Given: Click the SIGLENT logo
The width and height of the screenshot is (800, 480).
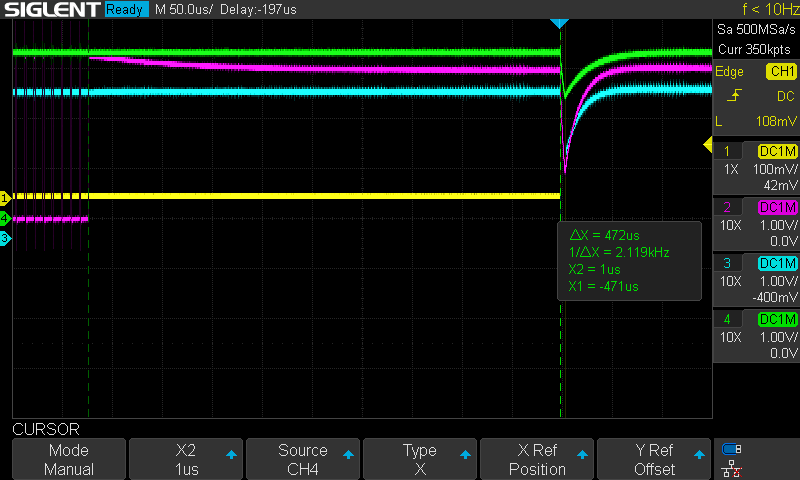Looking at the screenshot, I should point(52,9).
